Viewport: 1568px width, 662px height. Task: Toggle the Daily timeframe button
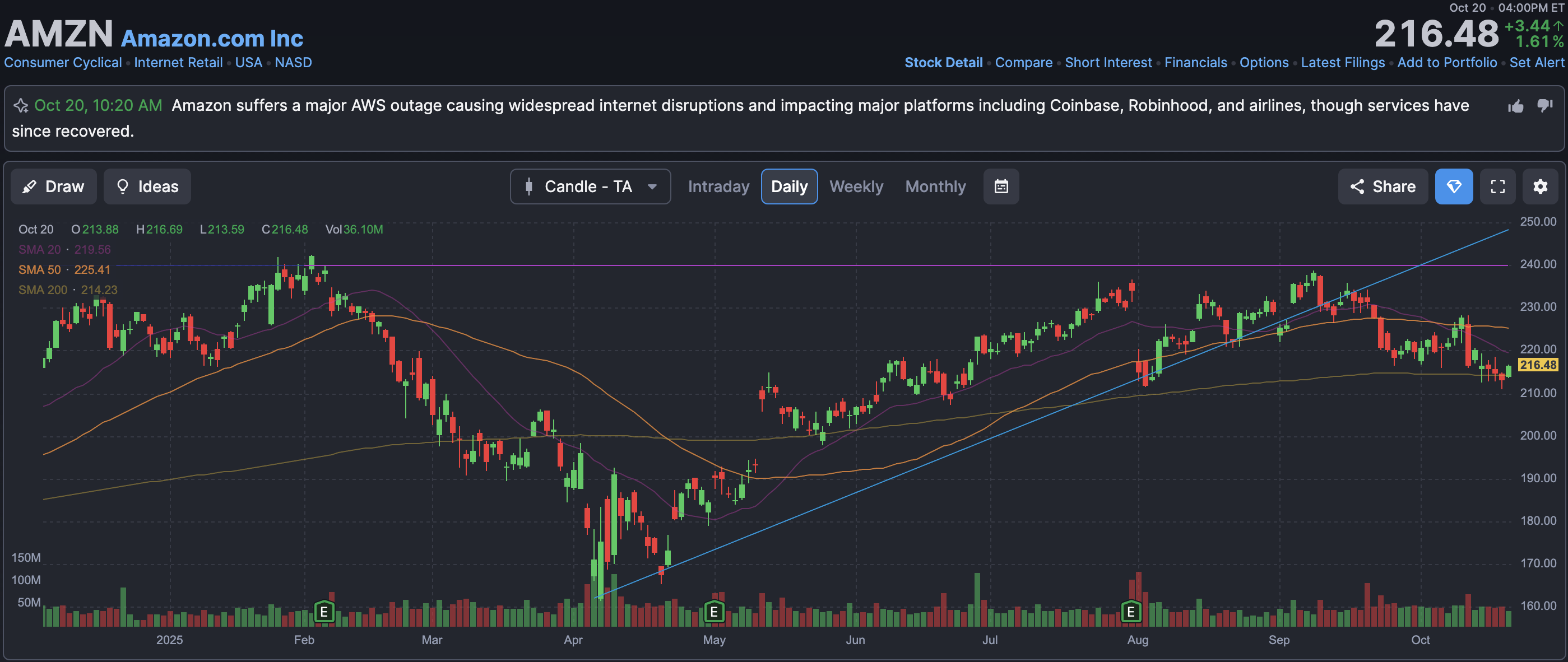789,186
